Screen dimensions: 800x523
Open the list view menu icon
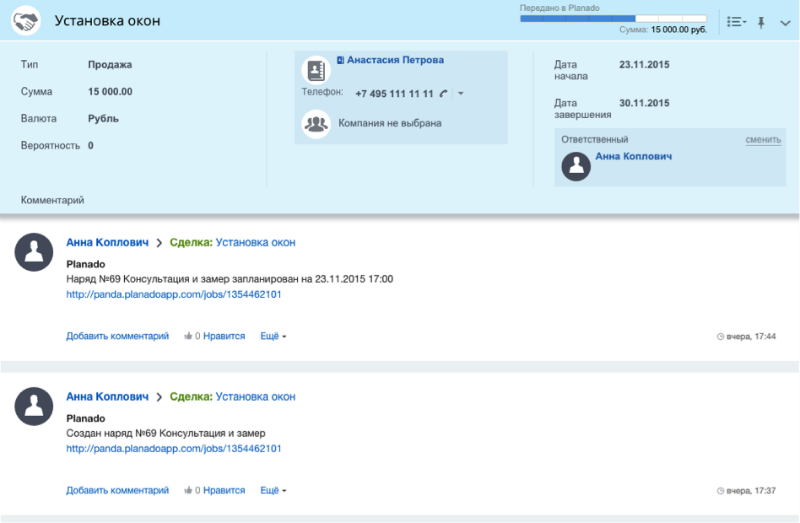point(736,21)
